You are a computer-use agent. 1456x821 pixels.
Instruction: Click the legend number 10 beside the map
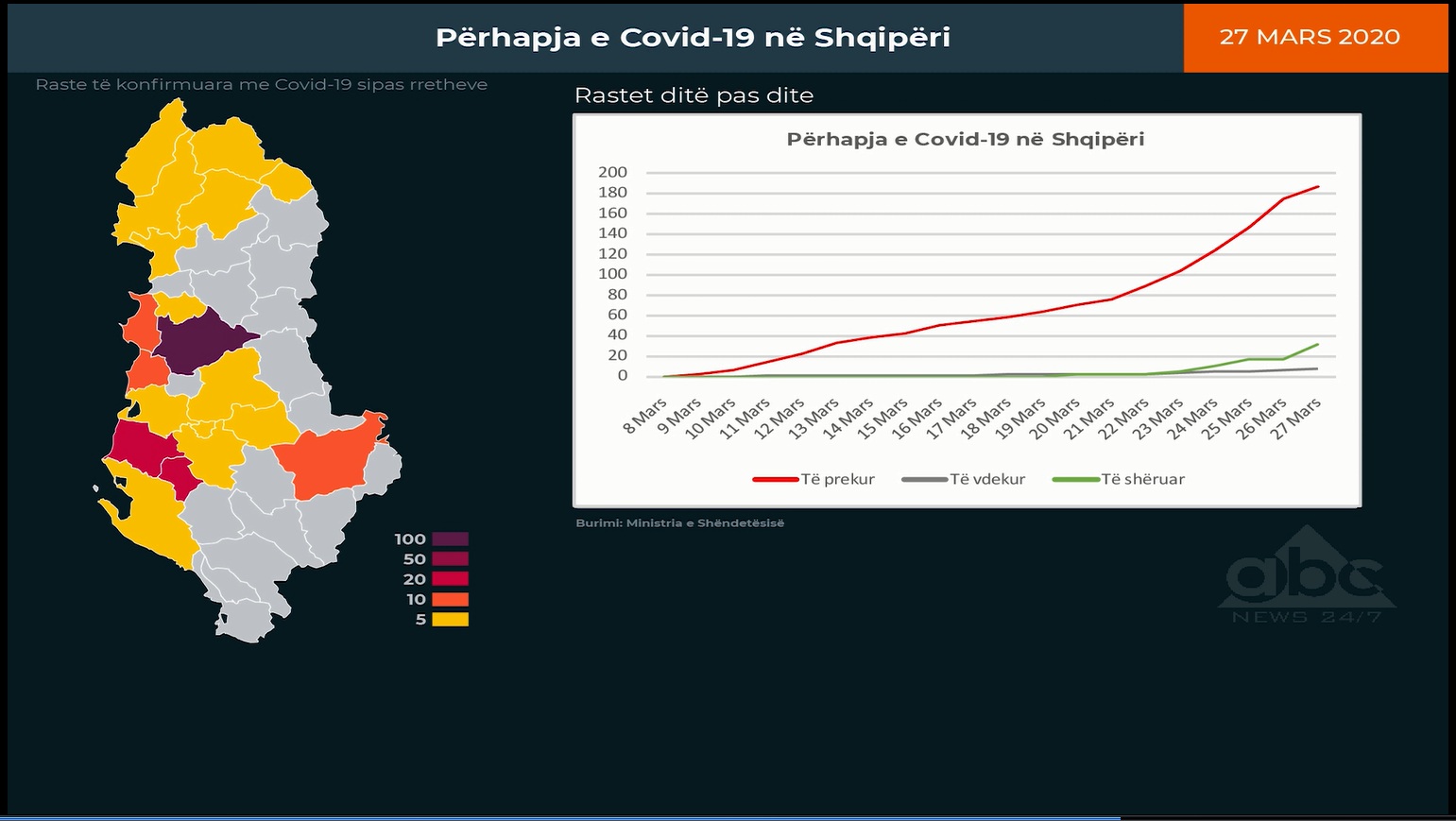pos(417,599)
